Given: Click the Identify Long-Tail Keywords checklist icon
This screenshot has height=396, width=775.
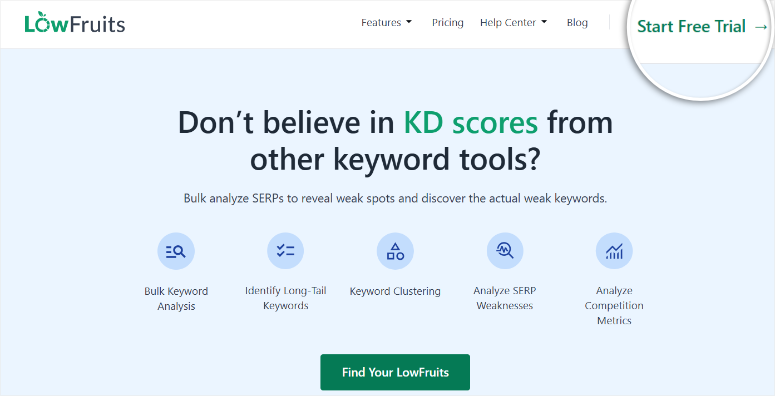Looking at the screenshot, I should (x=286, y=251).
